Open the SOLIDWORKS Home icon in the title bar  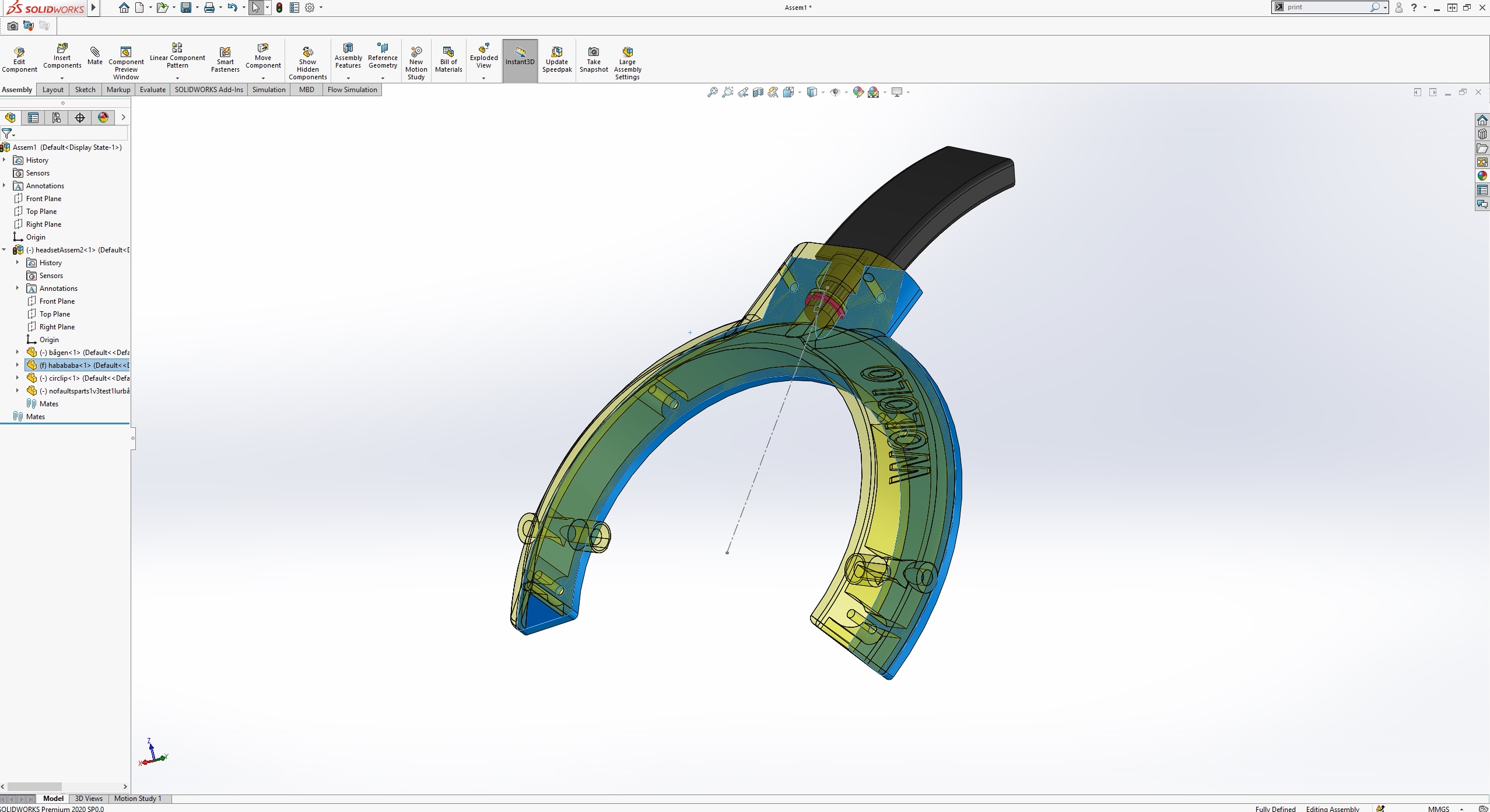(x=124, y=8)
